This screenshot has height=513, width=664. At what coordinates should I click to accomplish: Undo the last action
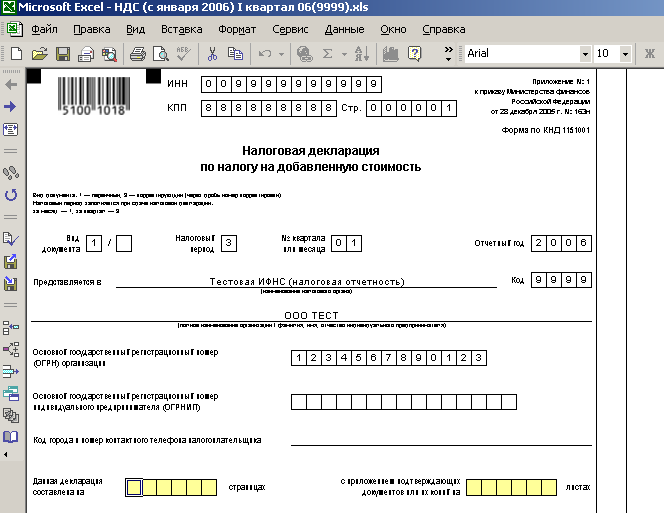click(265, 54)
